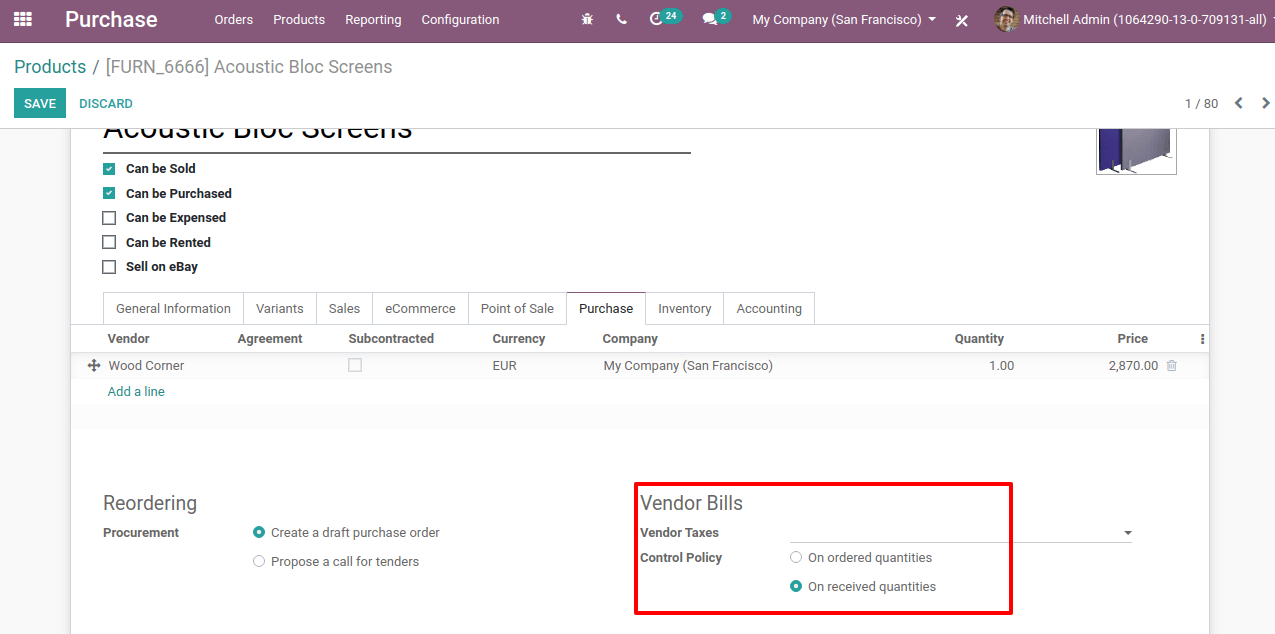Go to Products breadcrumb link
The width and height of the screenshot is (1275, 634).
pos(50,67)
